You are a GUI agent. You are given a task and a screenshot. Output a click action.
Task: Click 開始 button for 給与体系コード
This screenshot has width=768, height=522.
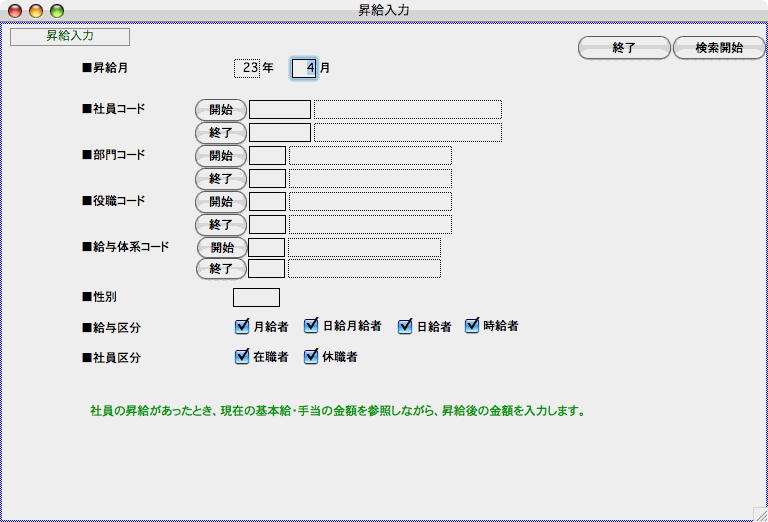(x=222, y=248)
